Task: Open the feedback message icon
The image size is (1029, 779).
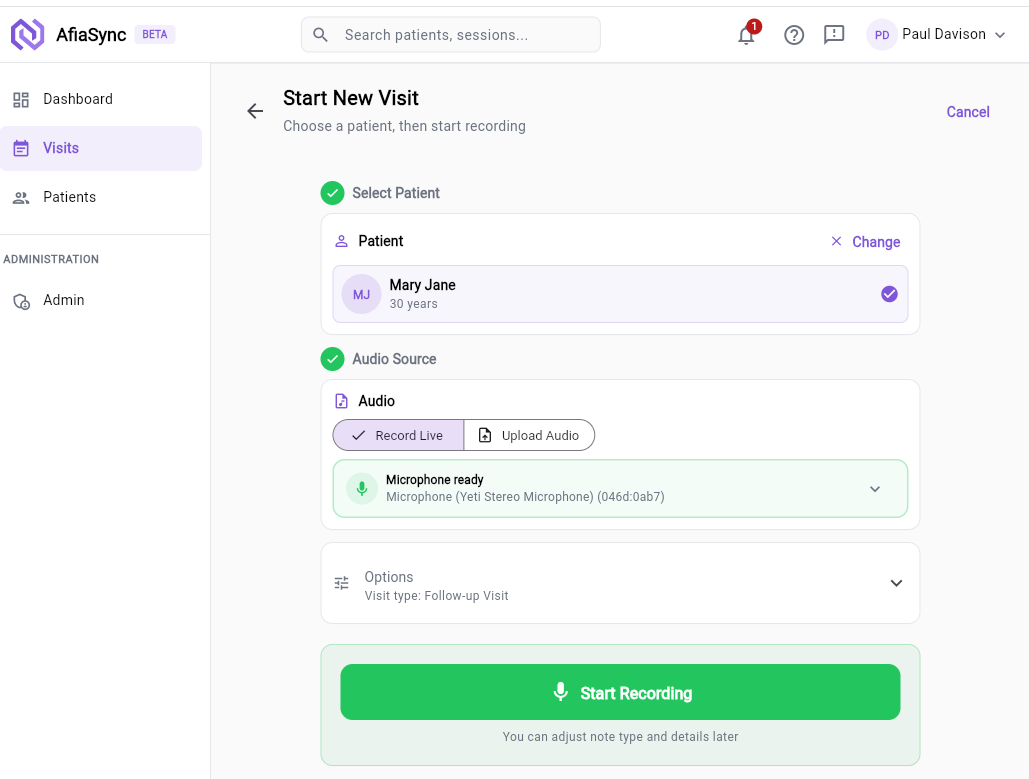Action: (835, 34)
